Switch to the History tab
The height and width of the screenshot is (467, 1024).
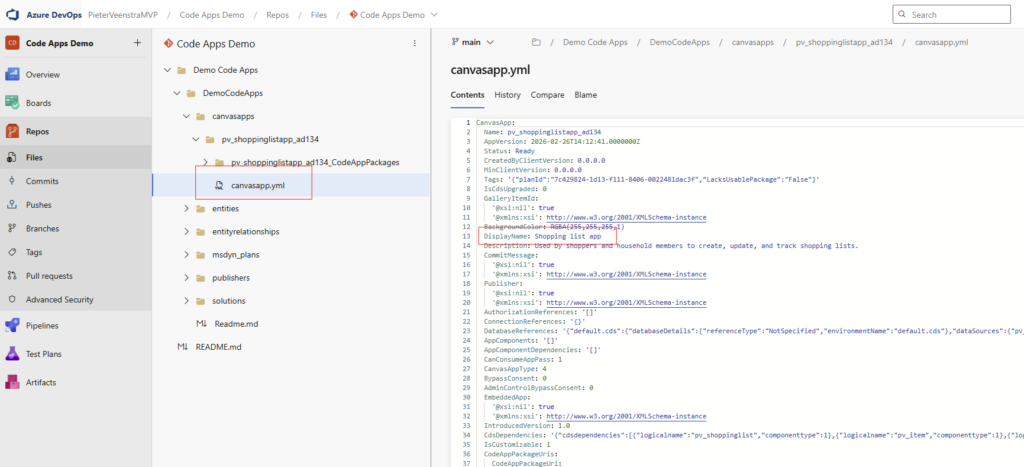point(507,95)
